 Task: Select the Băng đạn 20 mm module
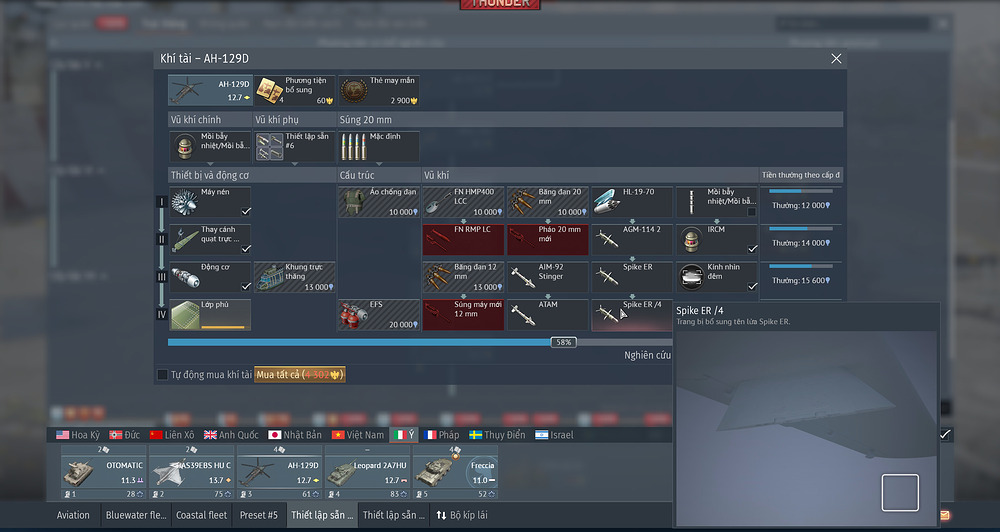548,202
